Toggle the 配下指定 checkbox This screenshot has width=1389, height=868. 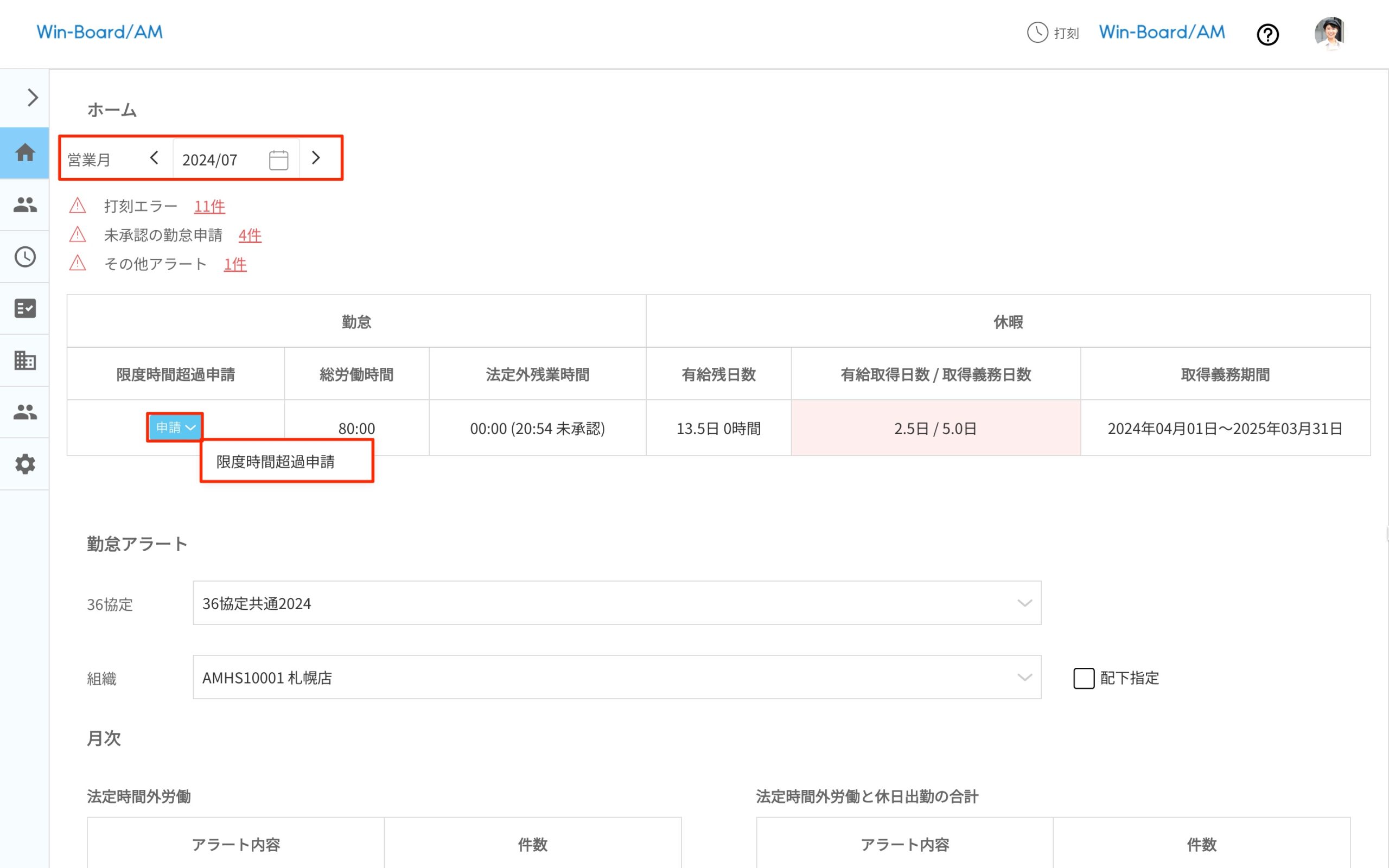[1084, 678]
